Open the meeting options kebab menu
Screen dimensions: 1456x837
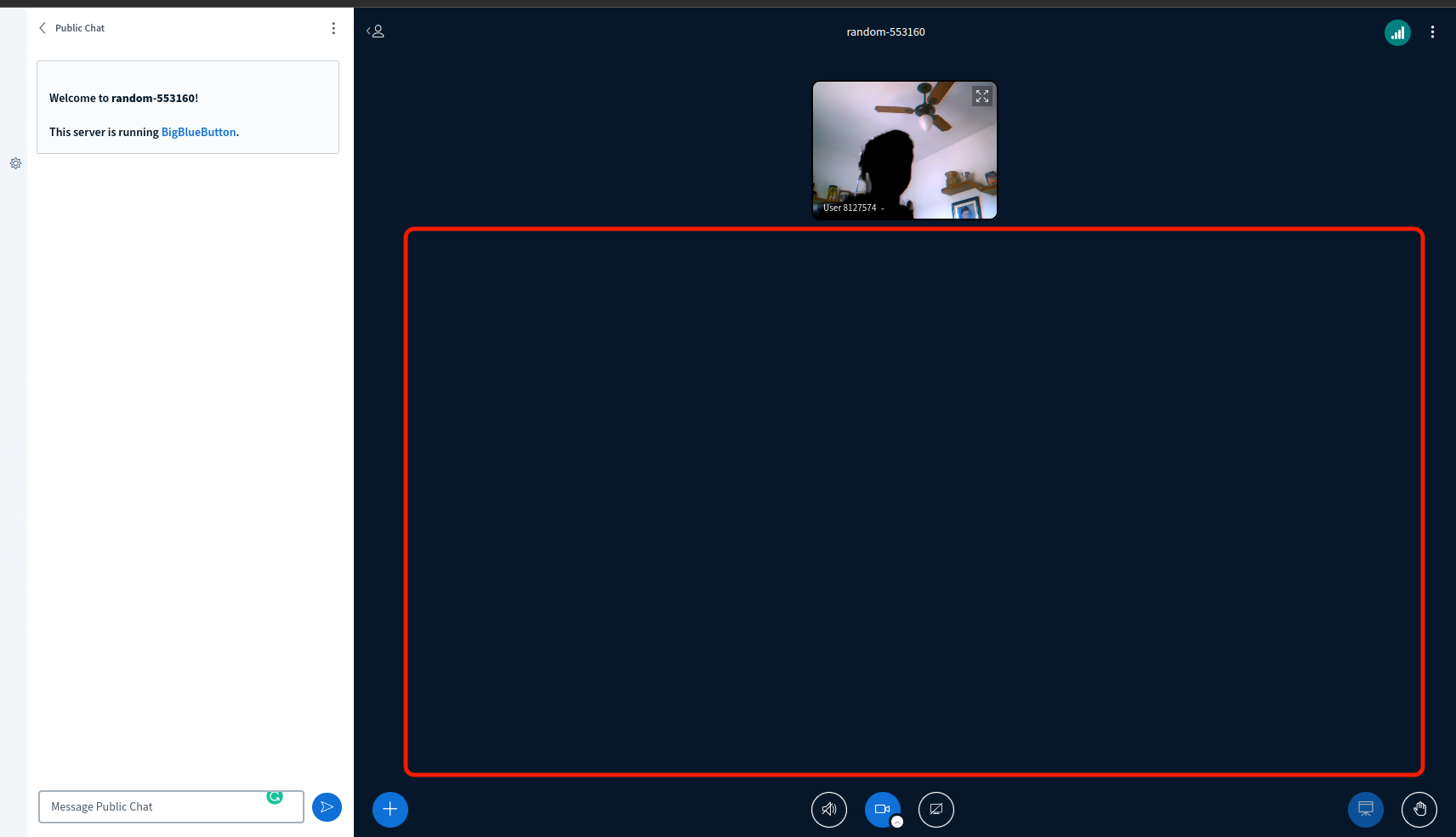(x=1433, y=31)
